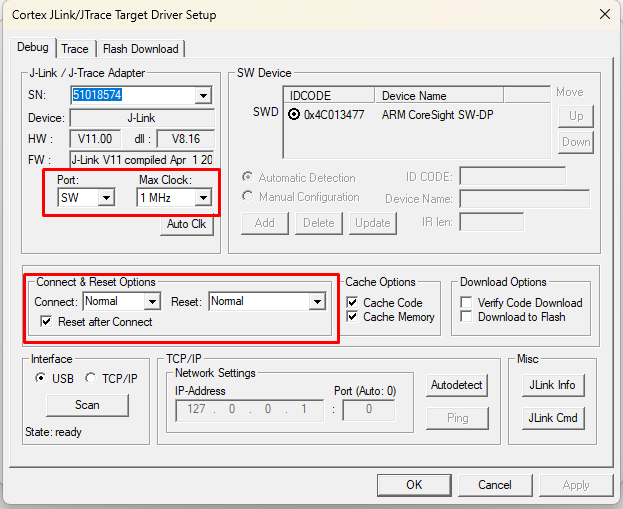
Task: Uncheck Cache Code option
Action: (352, 302)
